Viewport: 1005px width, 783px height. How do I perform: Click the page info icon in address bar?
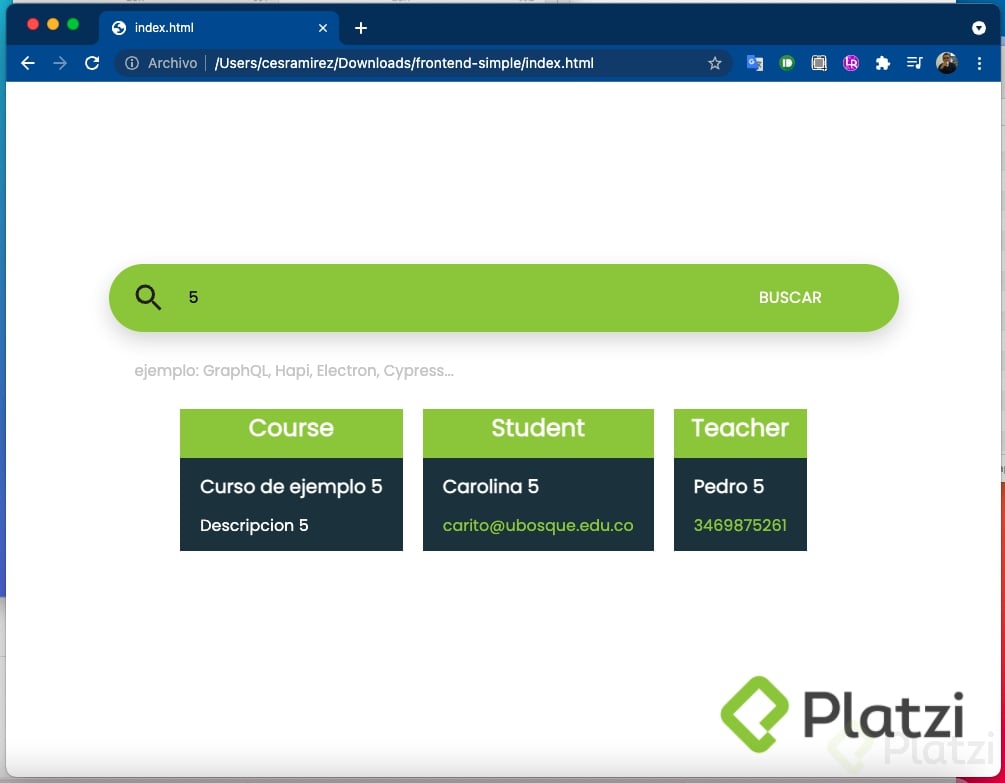pyautogui.click(x=131, y=63)
